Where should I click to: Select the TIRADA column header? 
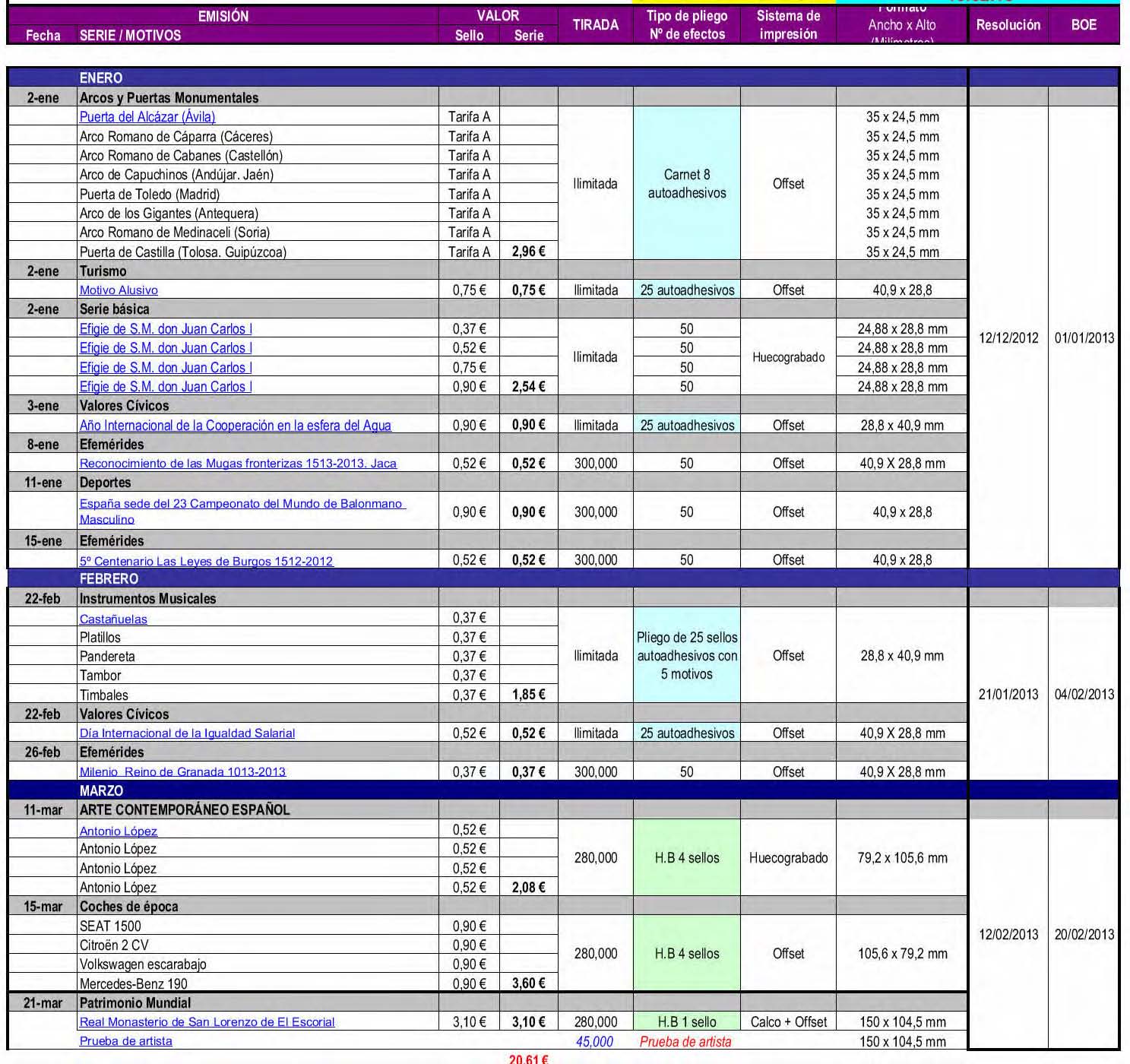pyautogui.click(x=595, y=25)
